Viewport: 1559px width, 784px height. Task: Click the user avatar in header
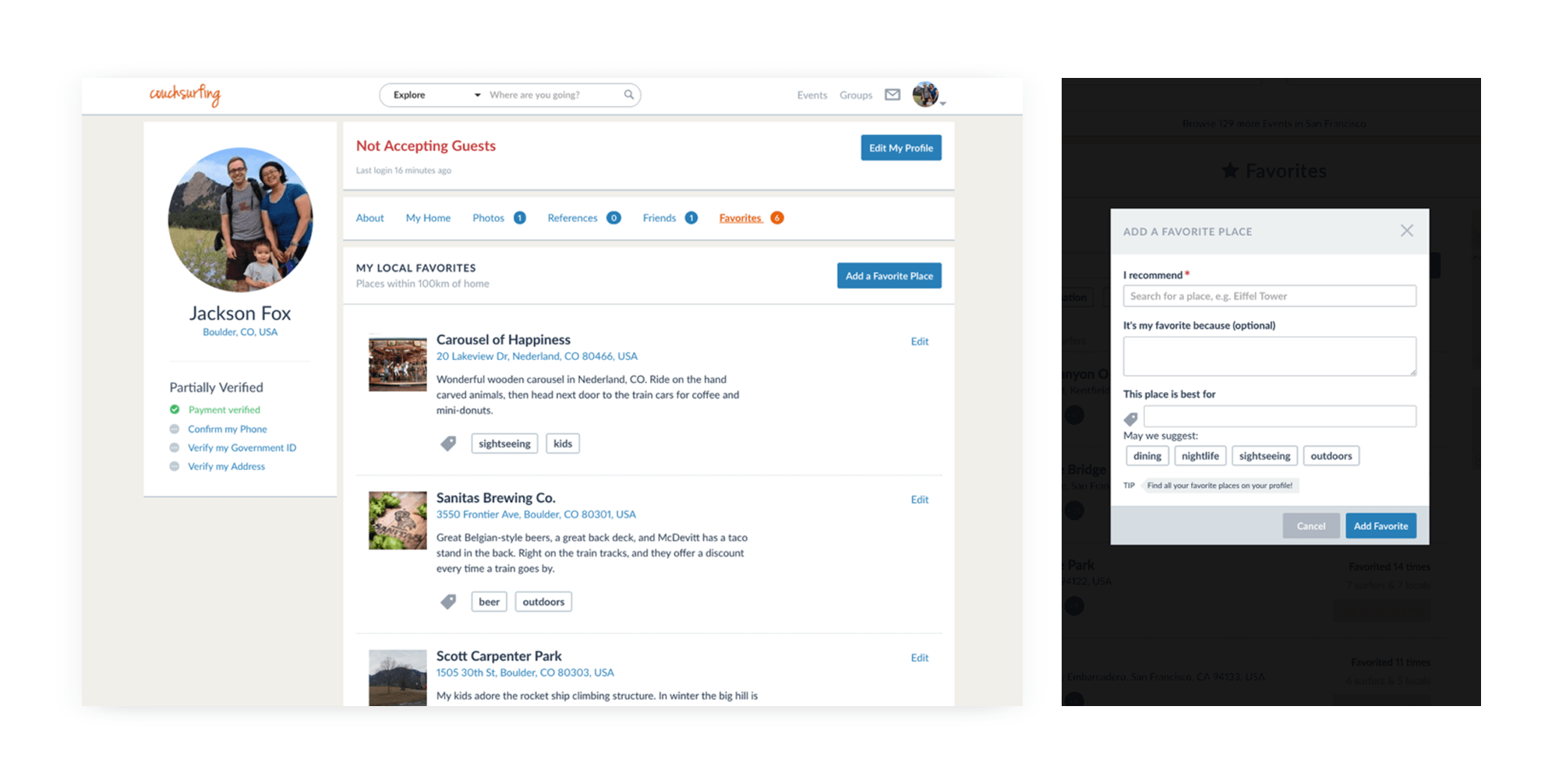tap(924, 94)
